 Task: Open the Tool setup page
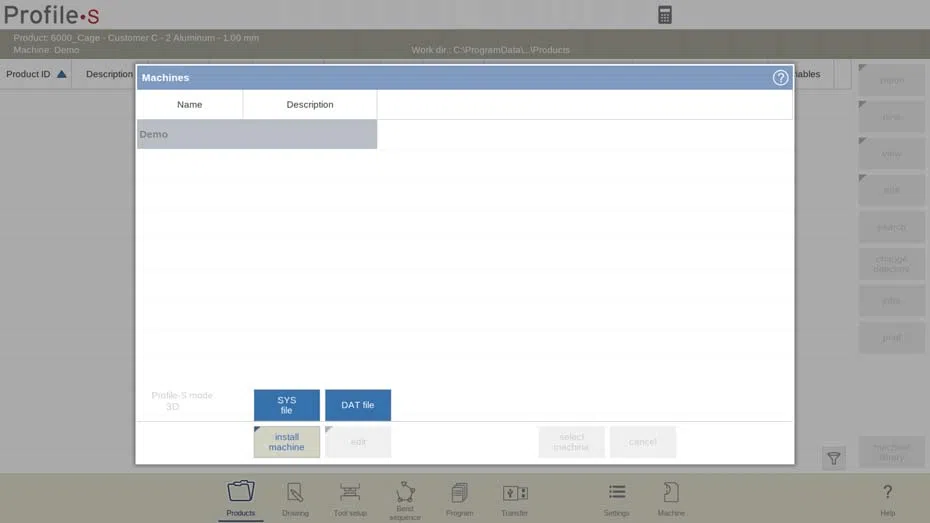point(350,499)
